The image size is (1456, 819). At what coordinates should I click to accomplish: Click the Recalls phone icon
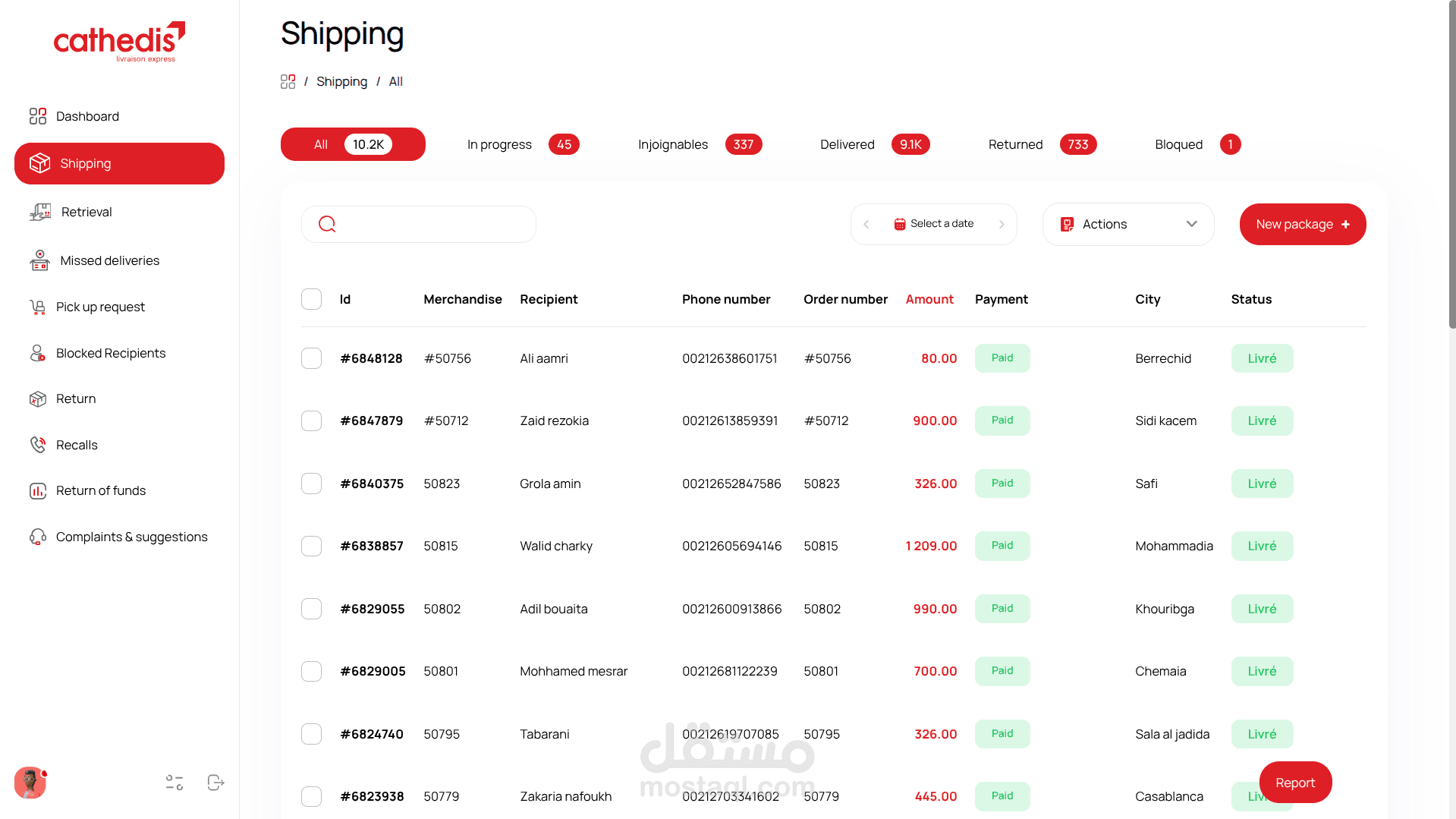pos(38,445)
